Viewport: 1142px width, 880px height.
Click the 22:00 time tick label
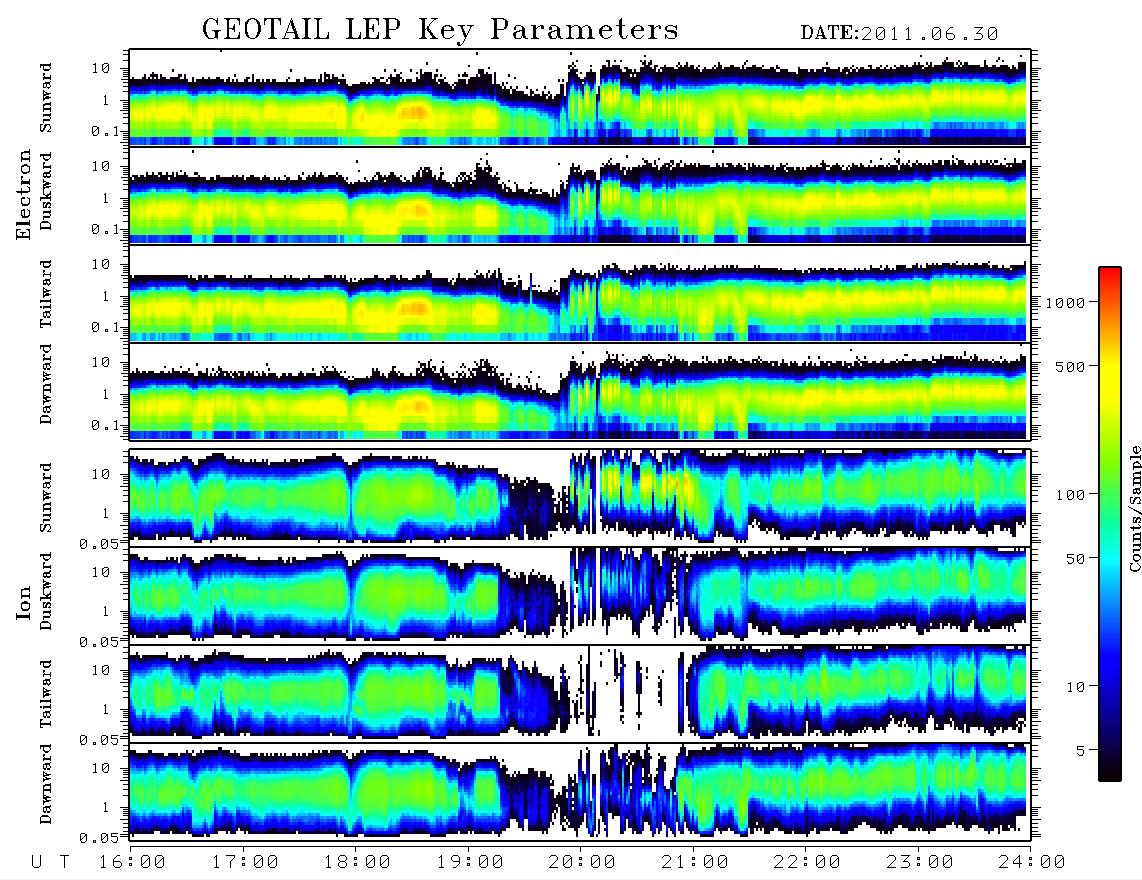point(807,862)
